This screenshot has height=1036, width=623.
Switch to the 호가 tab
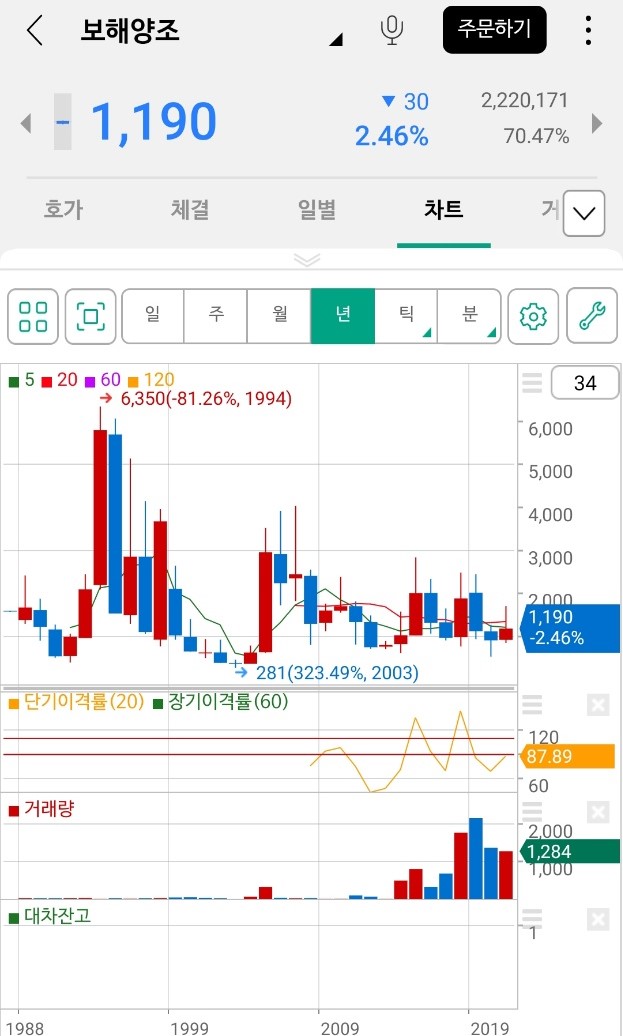63,210
